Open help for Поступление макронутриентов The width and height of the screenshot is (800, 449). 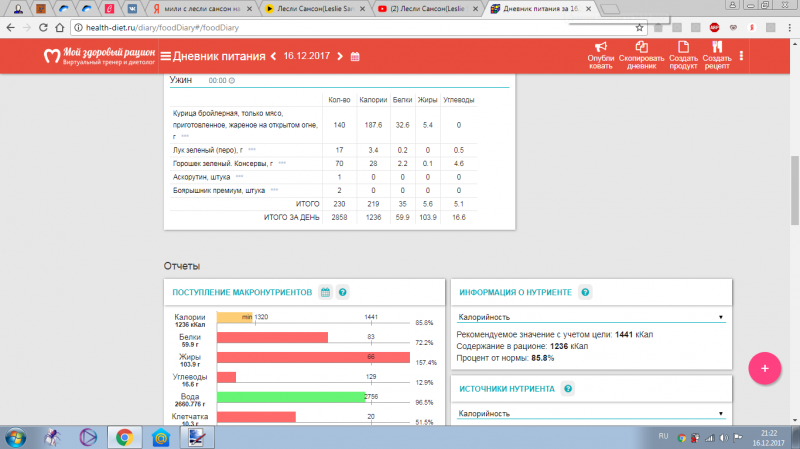[x=343, y=292]
